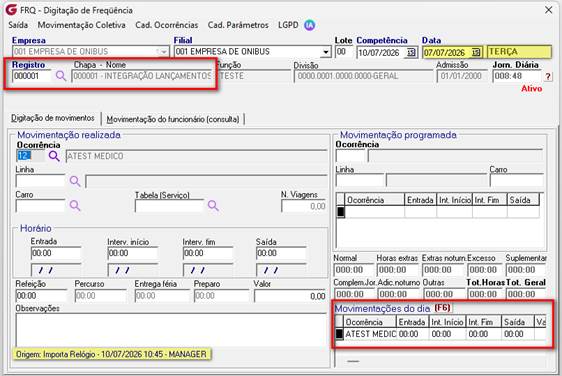Open the Data calendar picker icon
The height and width of the screenshot is (376, 562).
pyautogui.click(x=476, y=53)
